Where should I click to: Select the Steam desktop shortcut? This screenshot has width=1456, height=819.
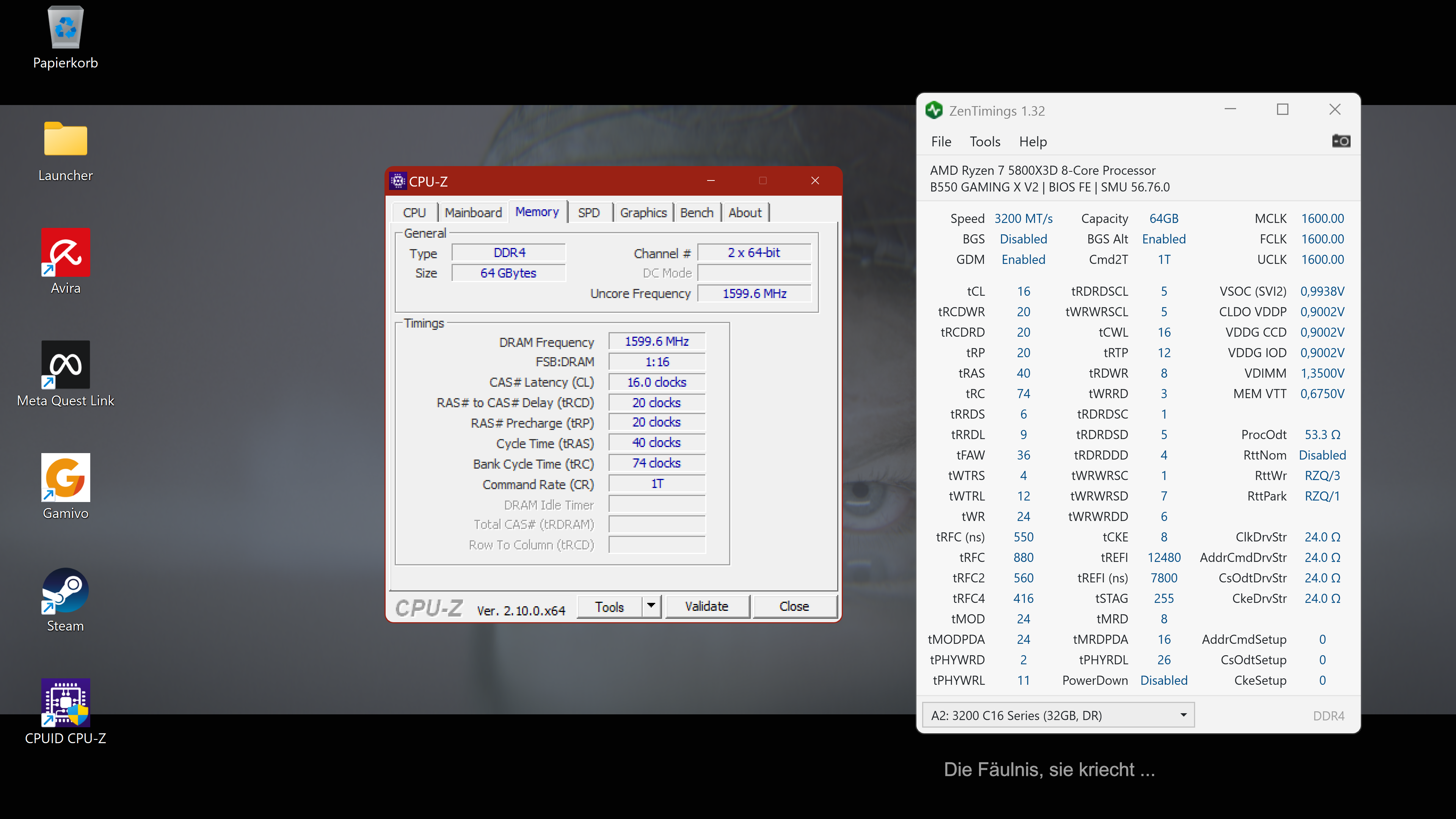pyautogui.click(x=66, y=590)
